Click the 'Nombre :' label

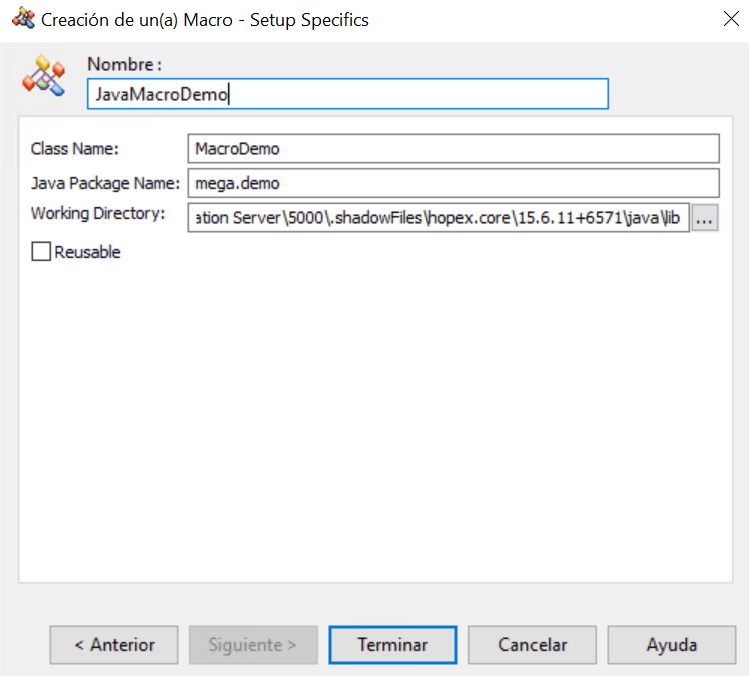tap(125, 64)
